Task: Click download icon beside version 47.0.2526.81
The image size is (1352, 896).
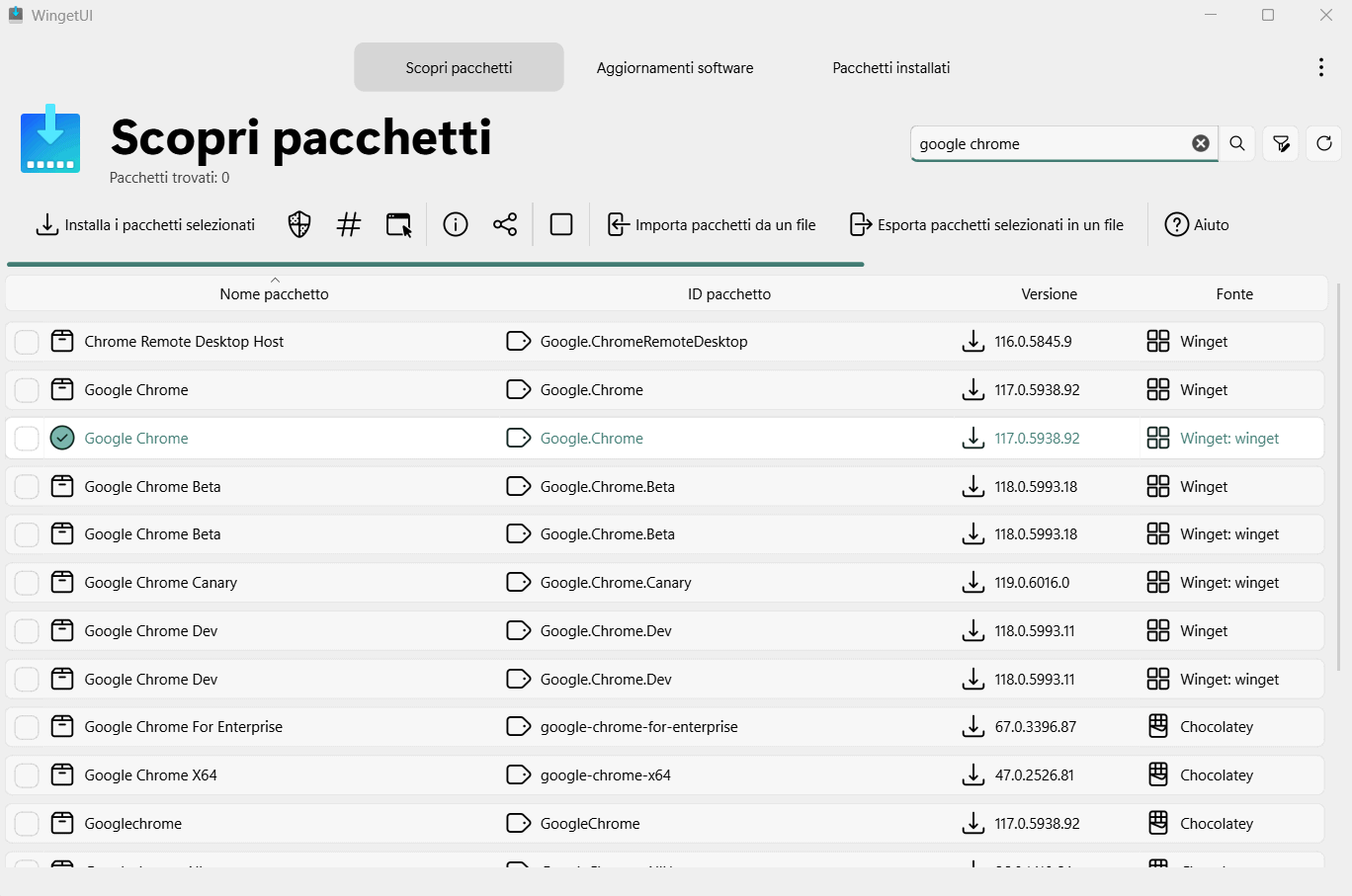Action: click(973, 775)
